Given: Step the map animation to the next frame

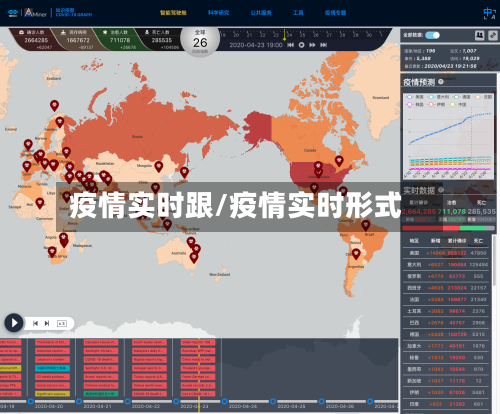Looking at the screenshot, I should (47, 323).
